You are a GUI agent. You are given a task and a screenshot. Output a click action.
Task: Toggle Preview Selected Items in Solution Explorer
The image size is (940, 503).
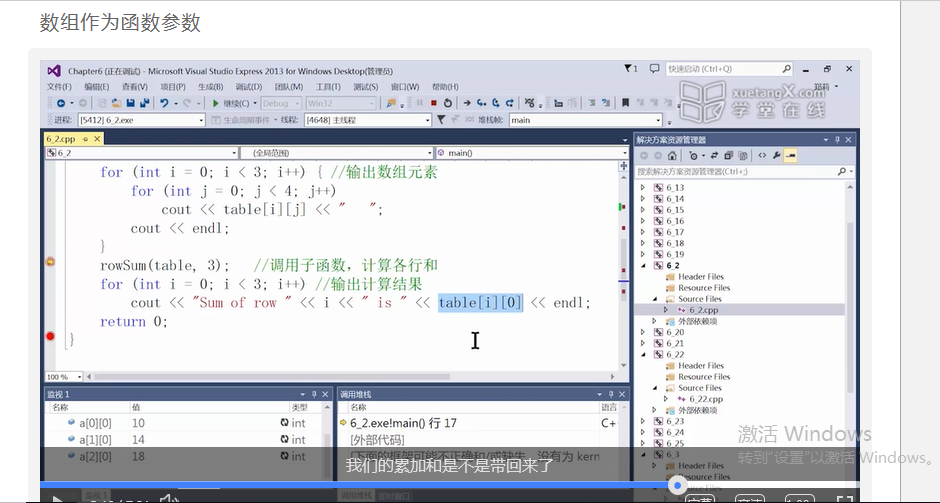tap(790, 156)
